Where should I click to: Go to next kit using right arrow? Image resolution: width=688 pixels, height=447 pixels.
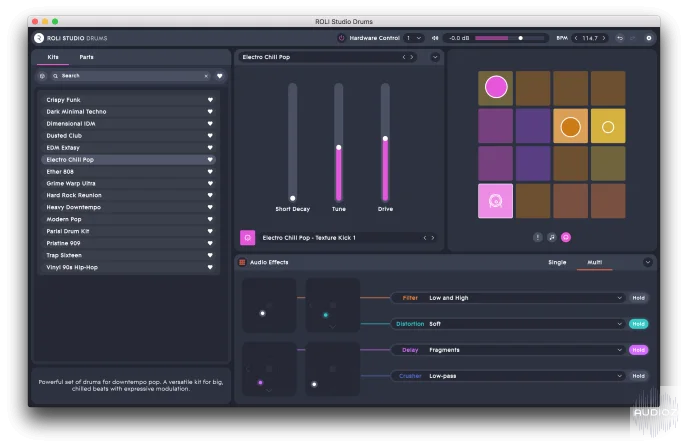(x=412, y=57)
